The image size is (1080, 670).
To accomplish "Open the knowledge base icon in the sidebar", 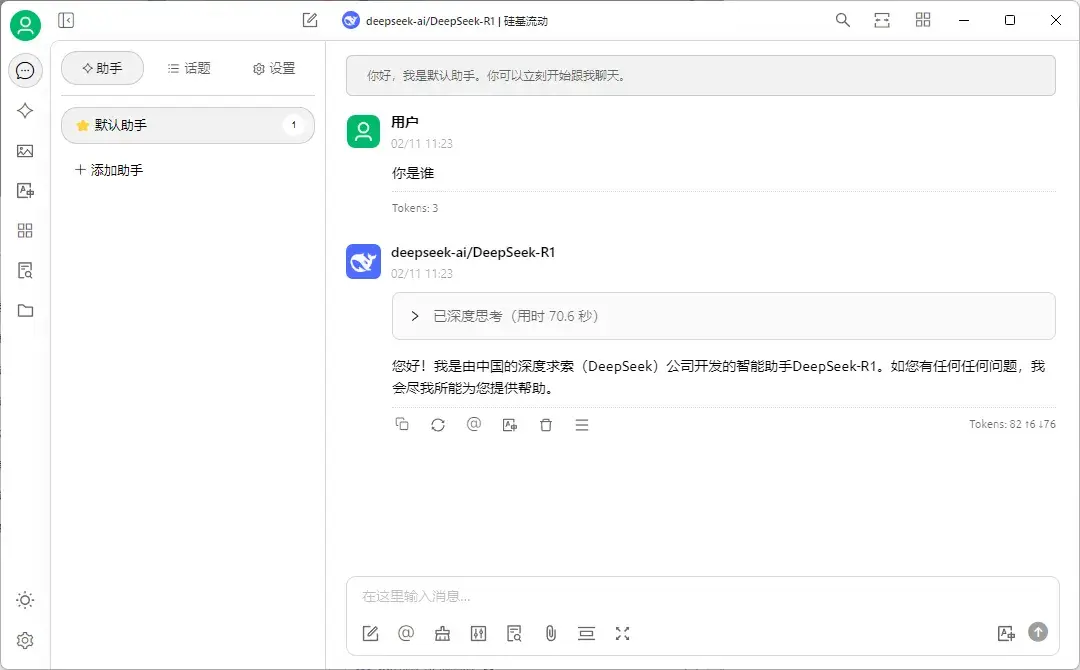I will [25, 271].
